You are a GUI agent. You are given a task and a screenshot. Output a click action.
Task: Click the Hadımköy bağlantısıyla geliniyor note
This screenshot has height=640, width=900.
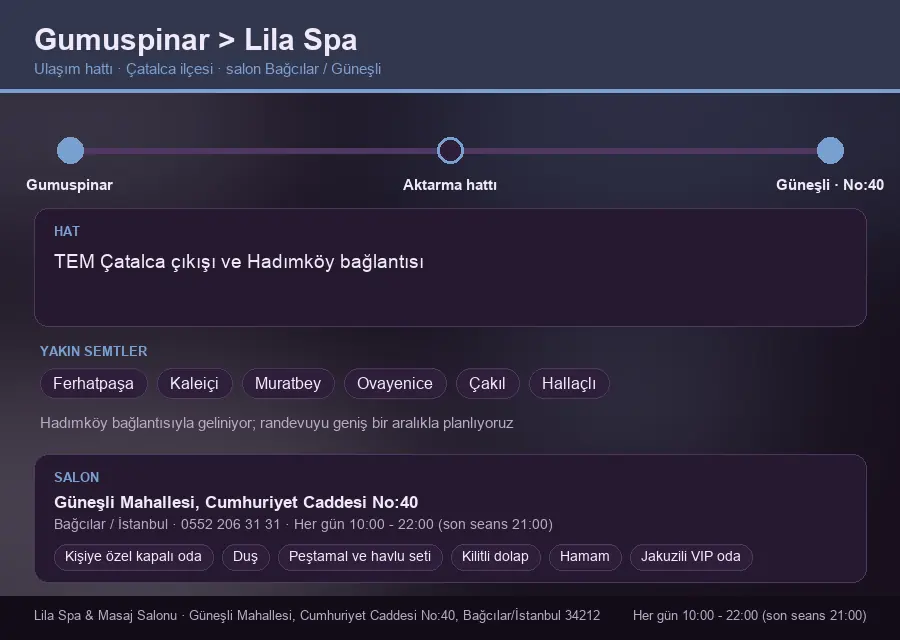pyautogui.click(x=277, y=423)
